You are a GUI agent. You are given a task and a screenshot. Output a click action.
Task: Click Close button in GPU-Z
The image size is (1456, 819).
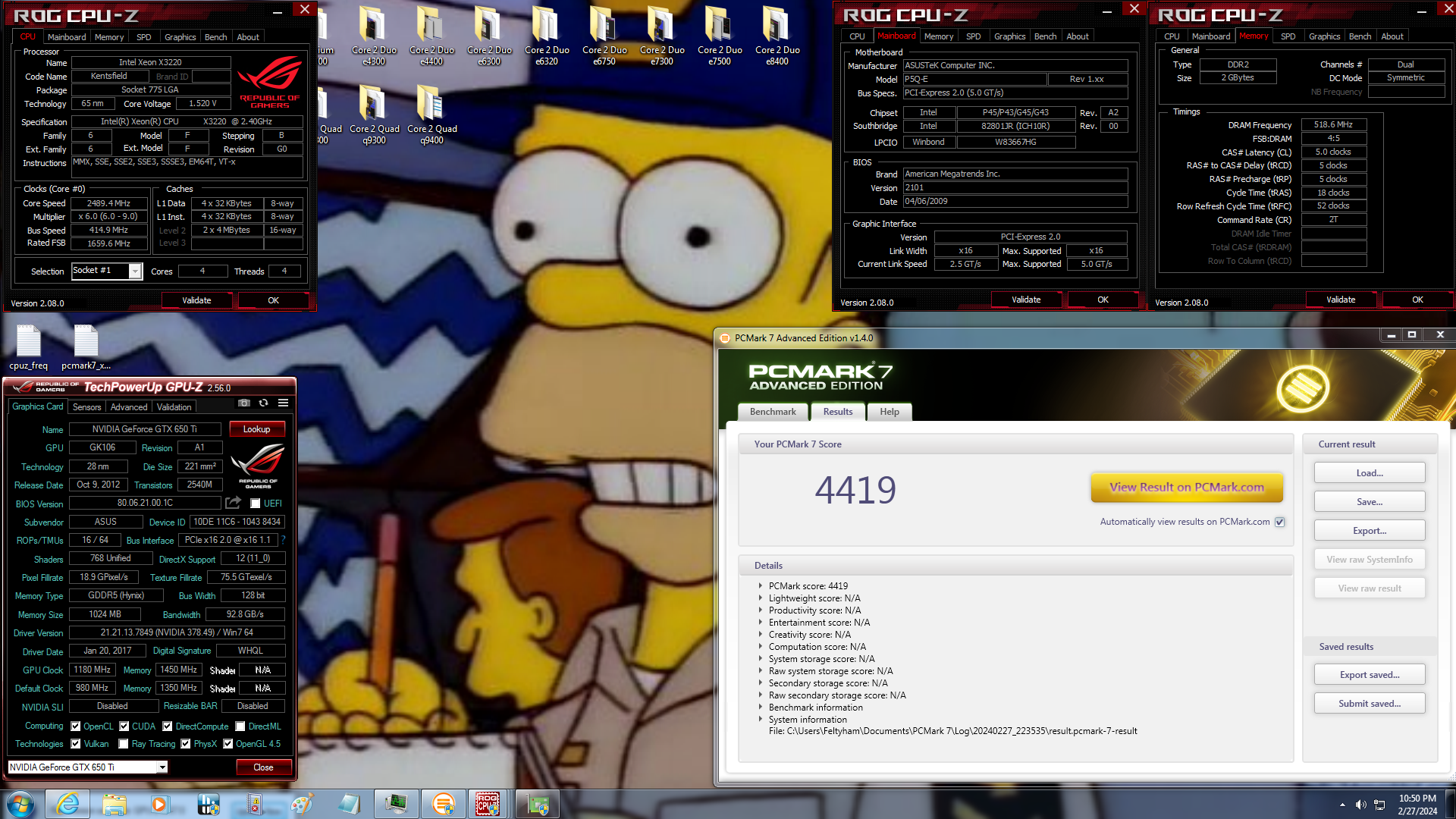(x=263, y=767)
